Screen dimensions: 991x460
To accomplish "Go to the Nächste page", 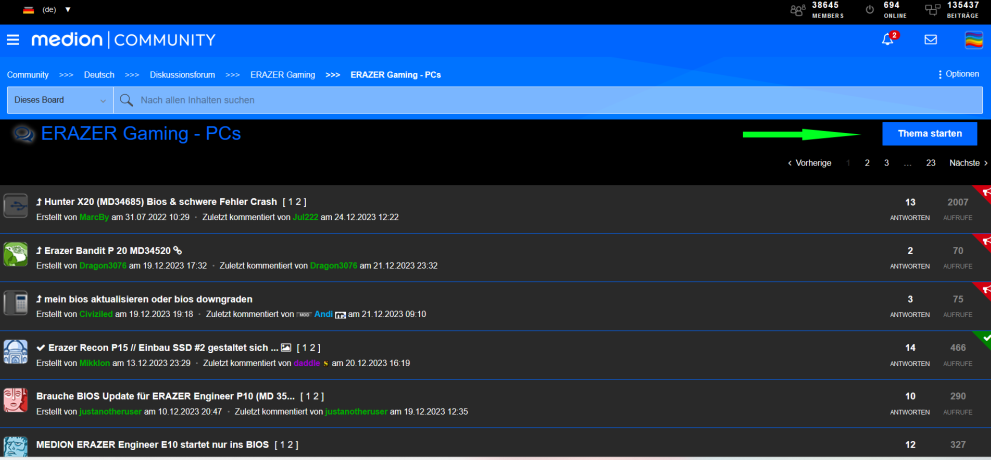I will click(x=967, y=162).
